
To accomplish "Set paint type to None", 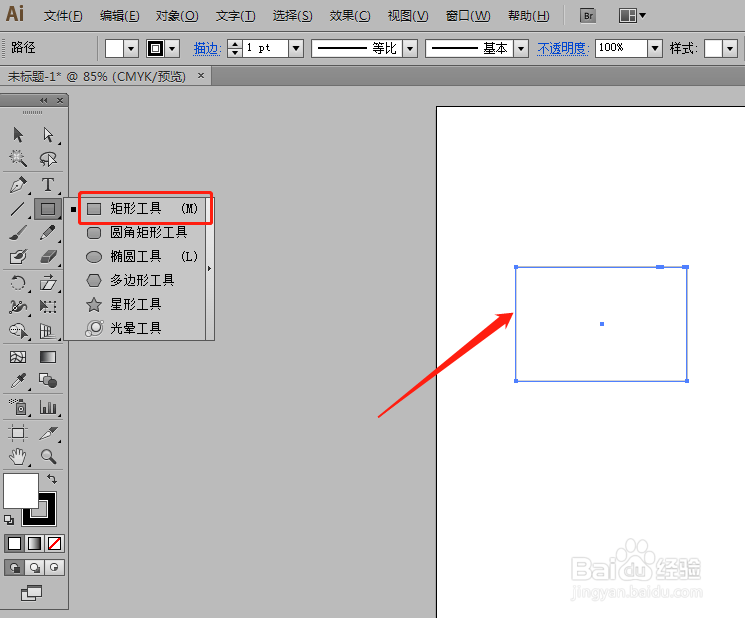I will point(54,543).
